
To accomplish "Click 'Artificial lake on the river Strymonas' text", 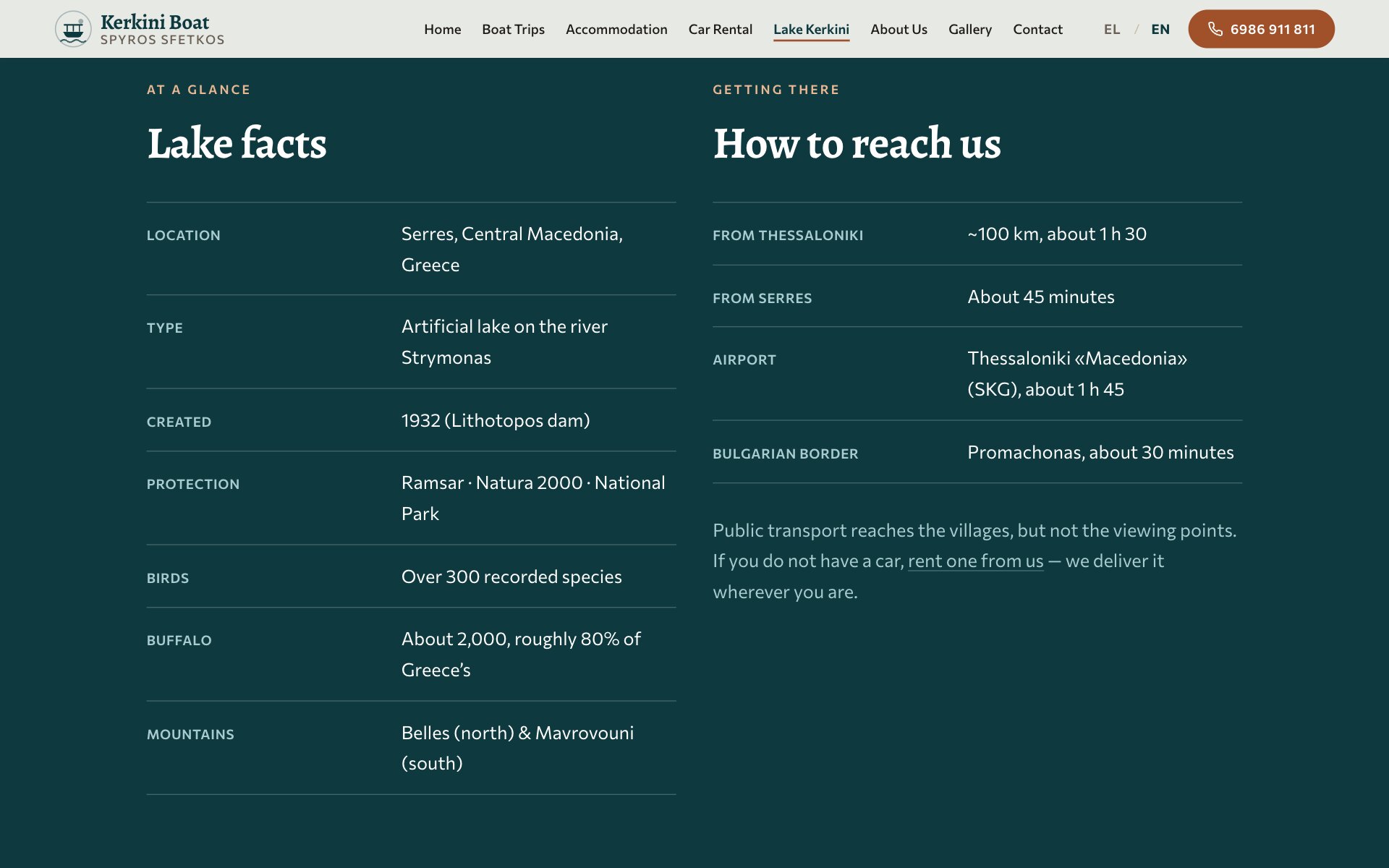I will coord(504,341).
